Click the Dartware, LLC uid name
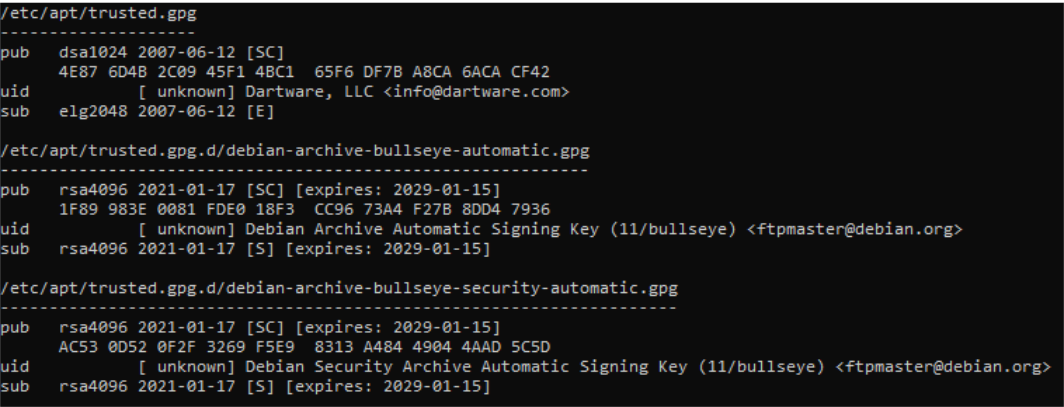This screenshot has width=1064, height=407. (x=309, y=92)
